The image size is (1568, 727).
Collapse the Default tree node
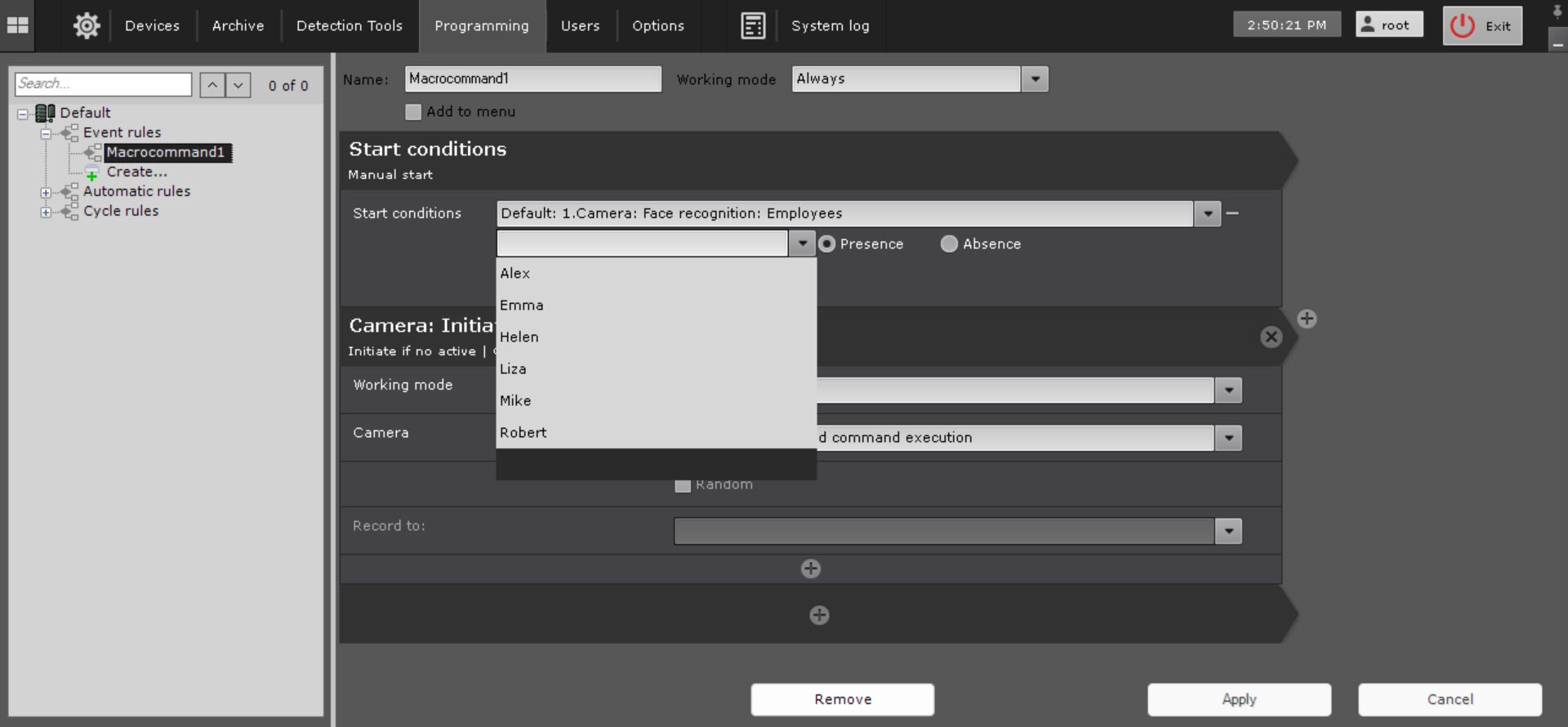click(x=22, y=114)
